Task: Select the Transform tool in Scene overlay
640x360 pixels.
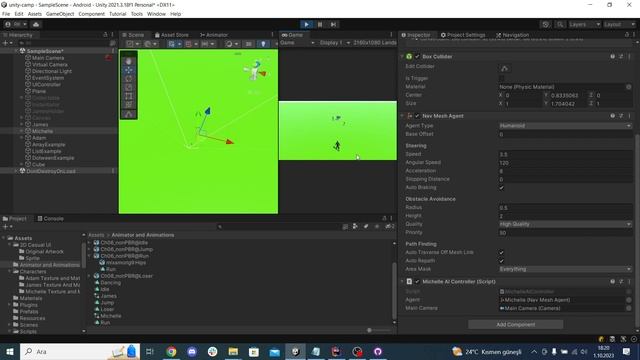Action: (129, 104)
